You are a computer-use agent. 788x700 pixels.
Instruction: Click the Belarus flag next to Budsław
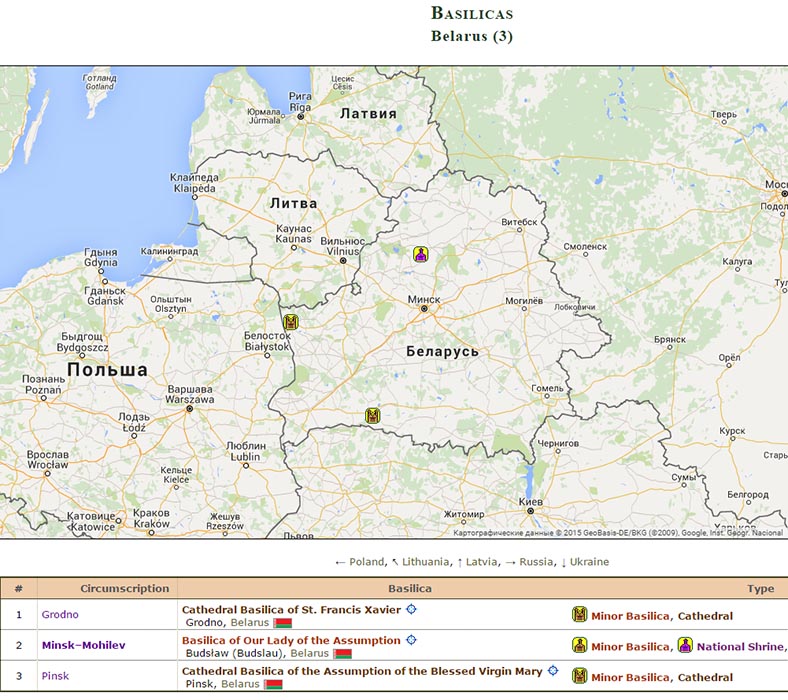[x=342, y=654]
